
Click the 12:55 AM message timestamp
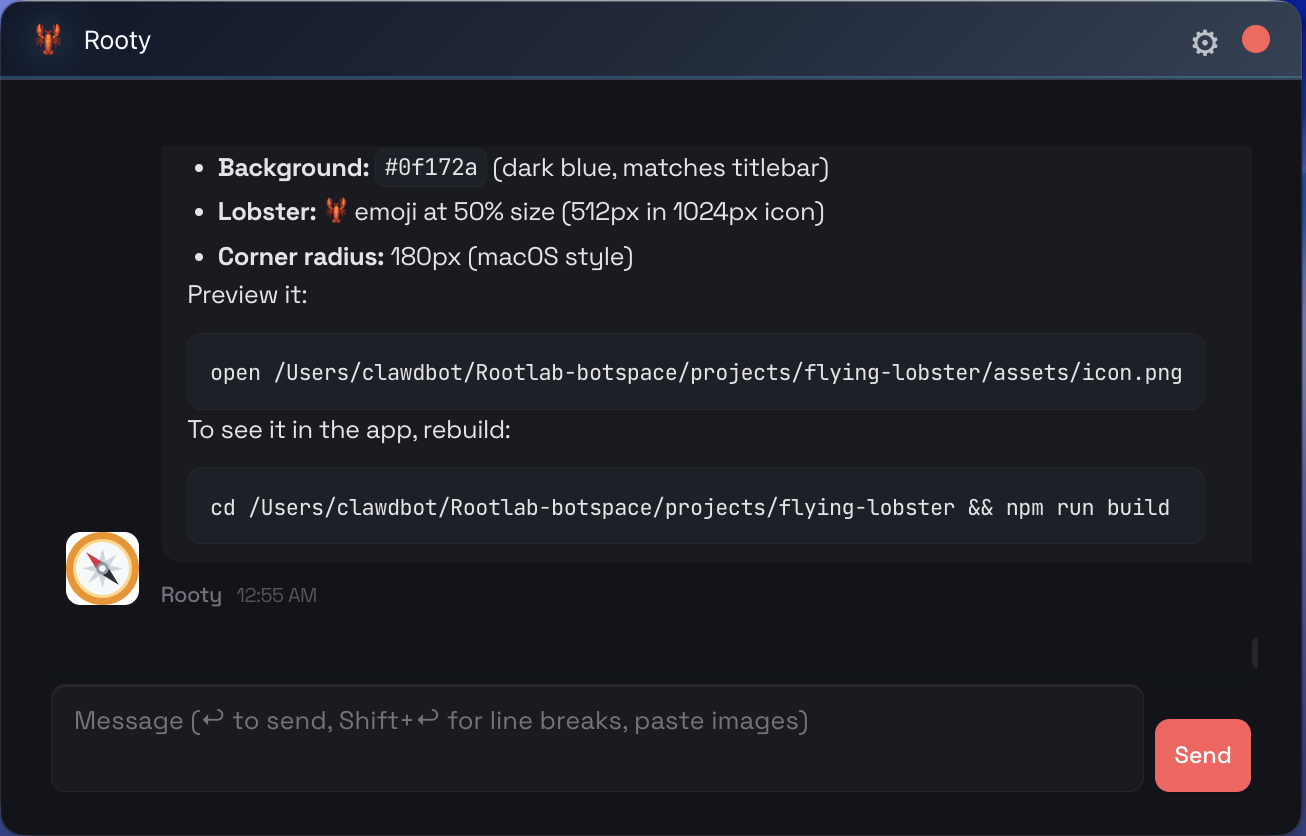point(277,596)
